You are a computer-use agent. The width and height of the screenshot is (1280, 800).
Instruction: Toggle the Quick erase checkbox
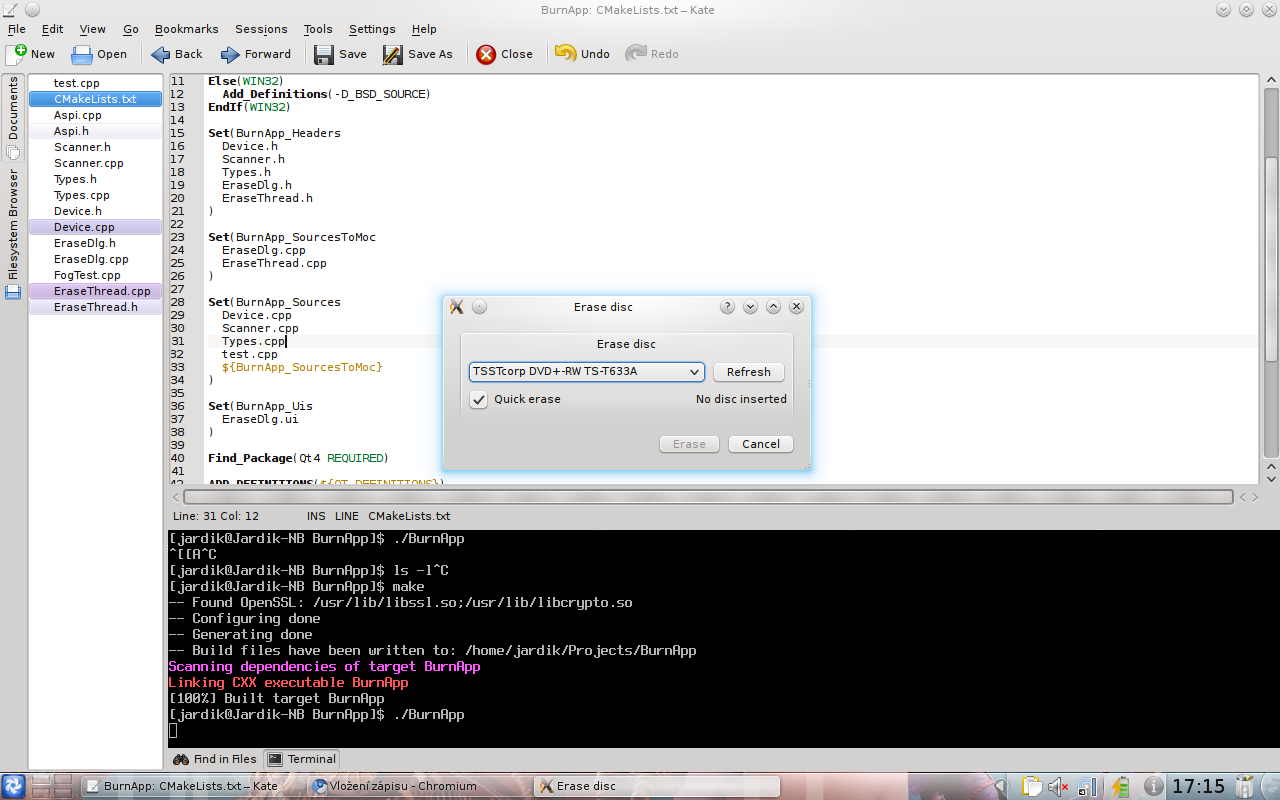(479, 399)
